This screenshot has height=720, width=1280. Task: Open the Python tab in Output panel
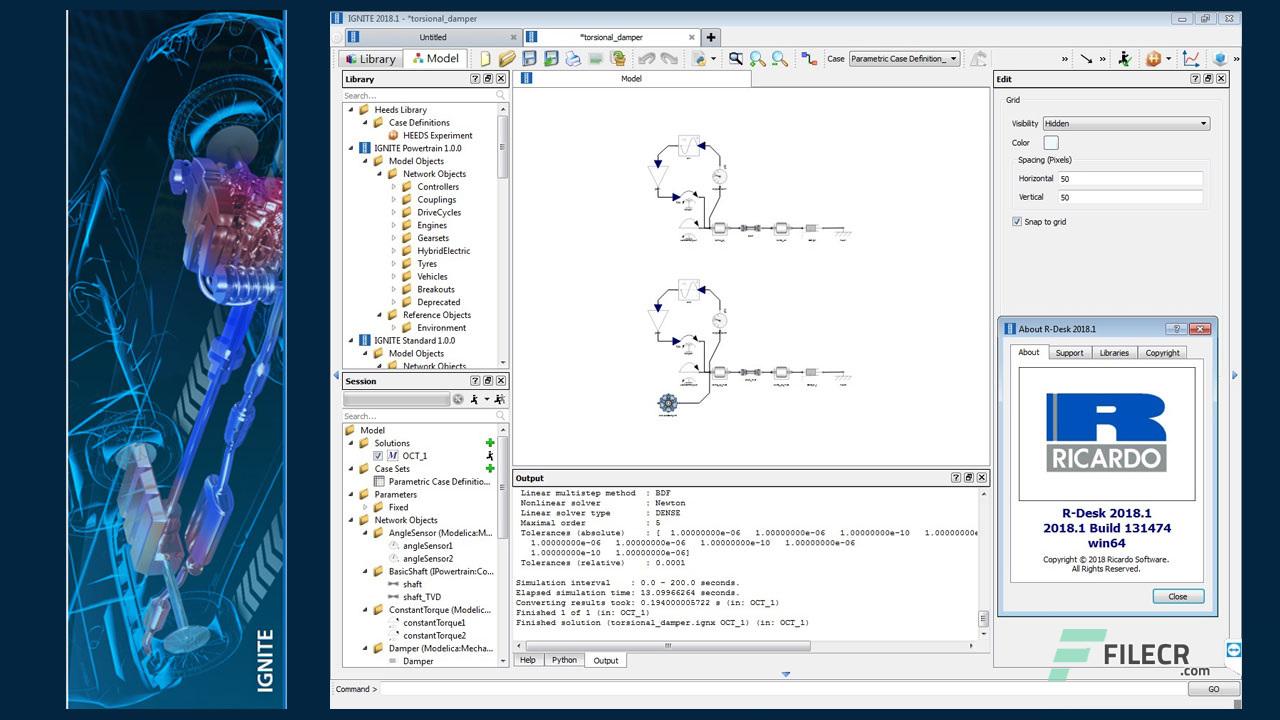tap(564, 660)
